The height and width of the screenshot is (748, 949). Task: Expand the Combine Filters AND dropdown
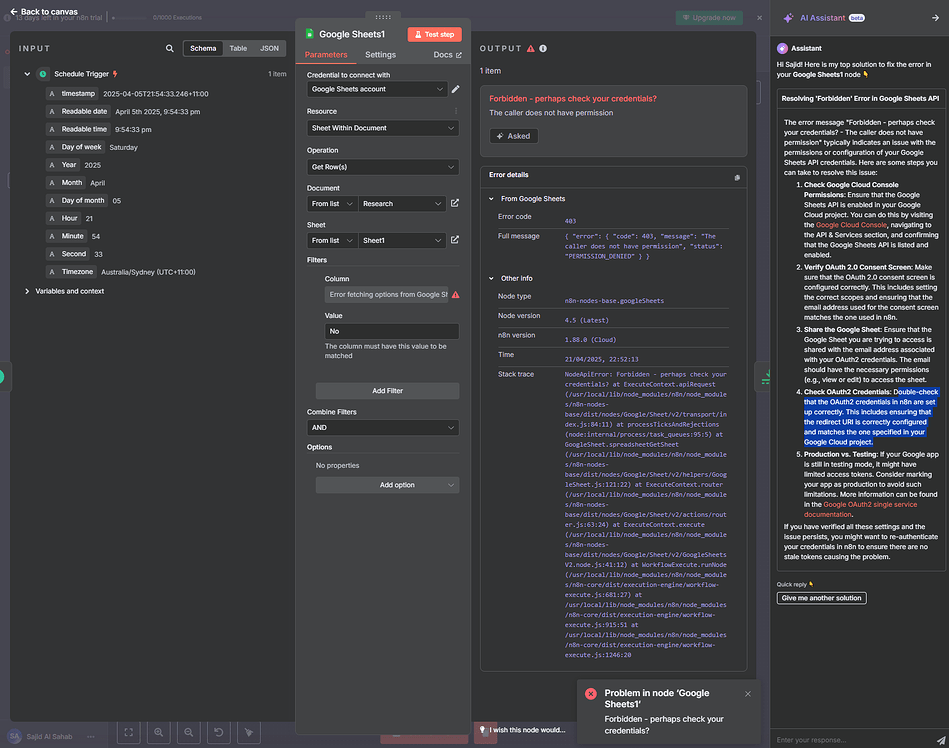(382, 427)
